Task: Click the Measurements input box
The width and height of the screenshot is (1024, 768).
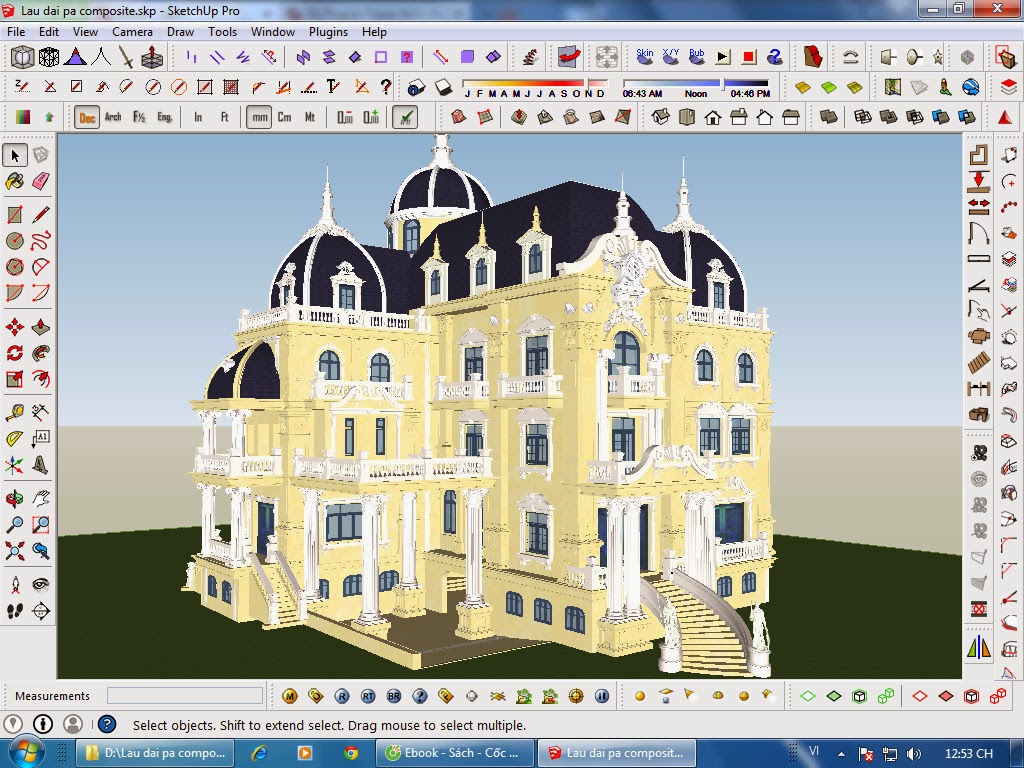Action: pos(185,696)
